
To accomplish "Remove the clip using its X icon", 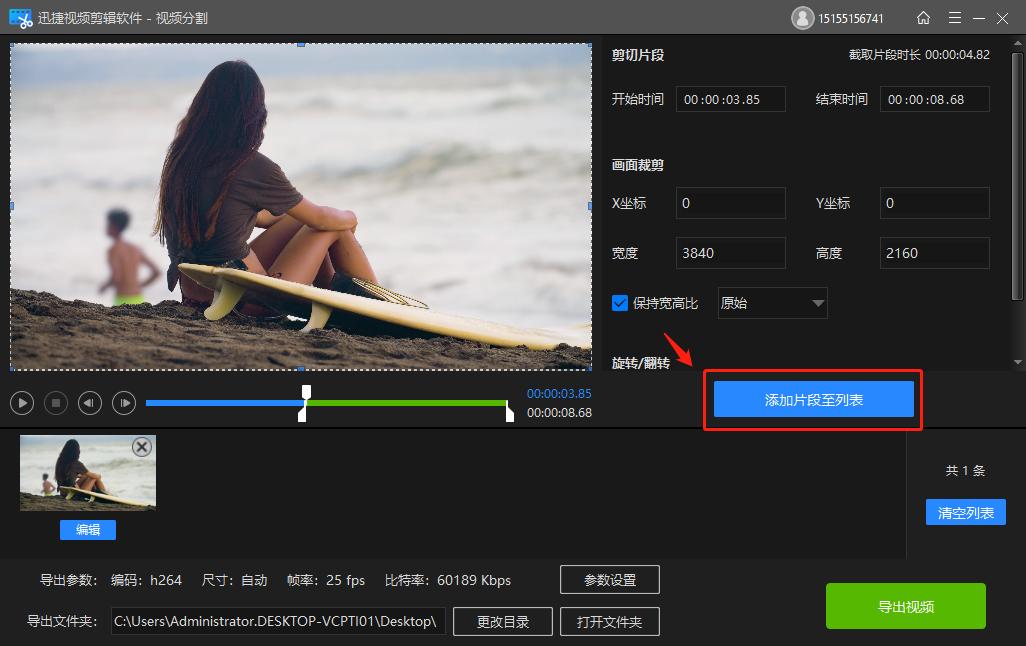I will [140, 447].
